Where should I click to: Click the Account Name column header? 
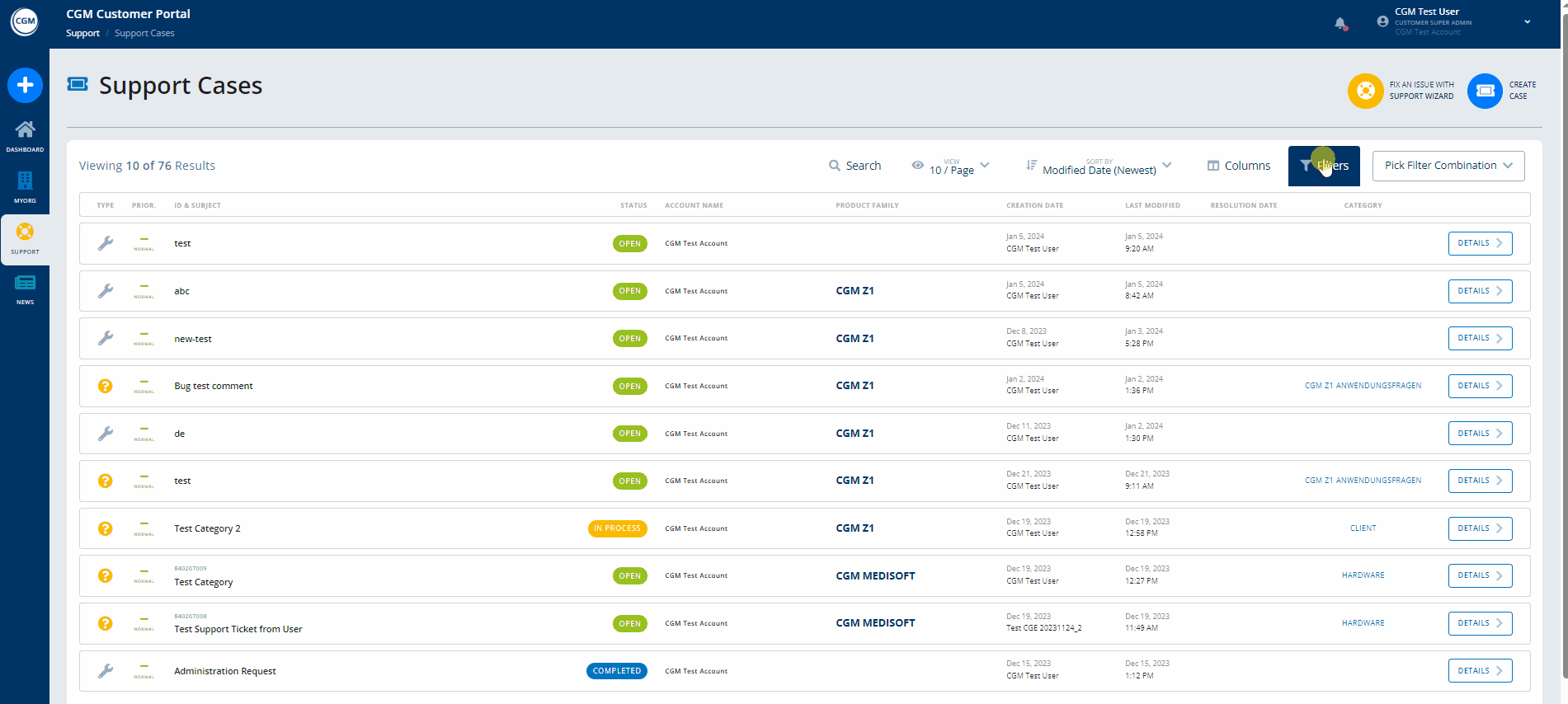[694, 205]
